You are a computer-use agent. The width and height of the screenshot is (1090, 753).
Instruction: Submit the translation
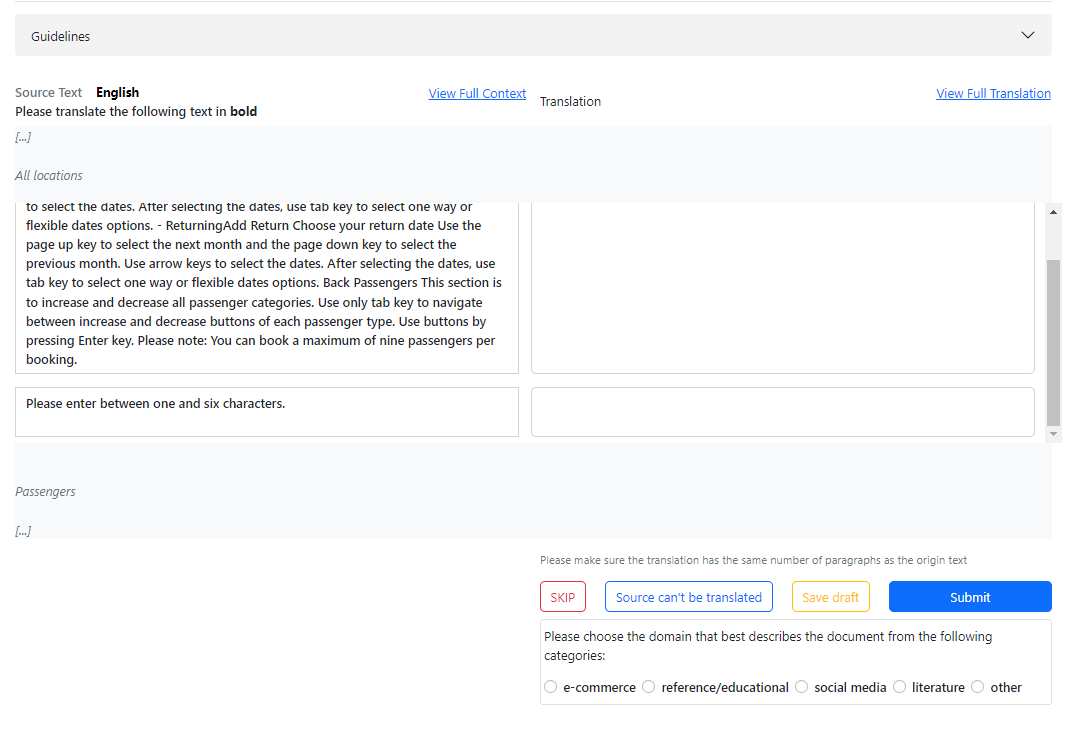coord(969,597)
